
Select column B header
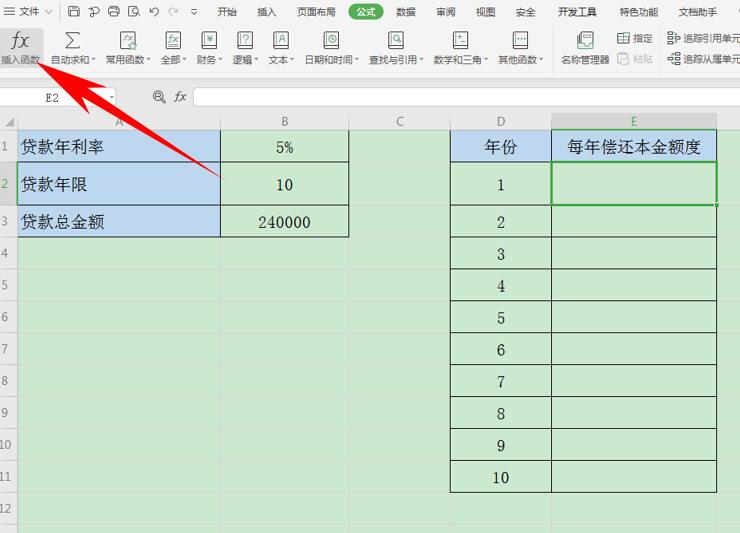pyautogui.click(x=285, y=122)
